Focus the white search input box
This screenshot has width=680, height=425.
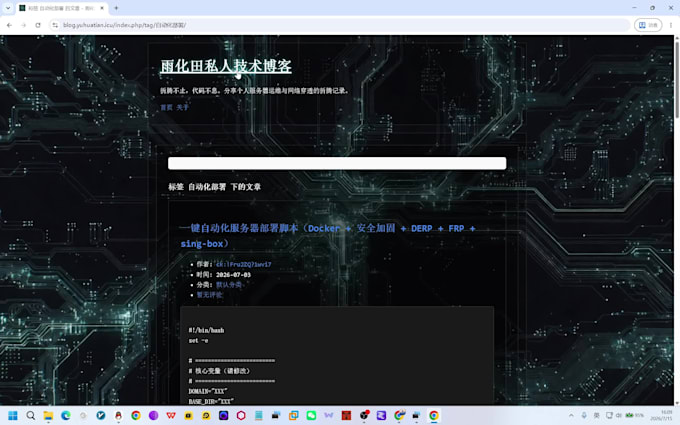(337, 163)
